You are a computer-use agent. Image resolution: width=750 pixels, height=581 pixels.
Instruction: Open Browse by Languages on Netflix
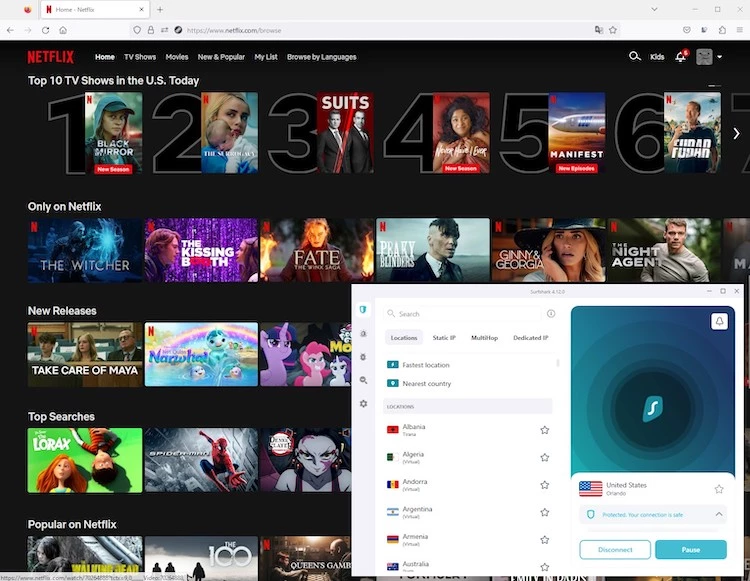click(321, 57)
